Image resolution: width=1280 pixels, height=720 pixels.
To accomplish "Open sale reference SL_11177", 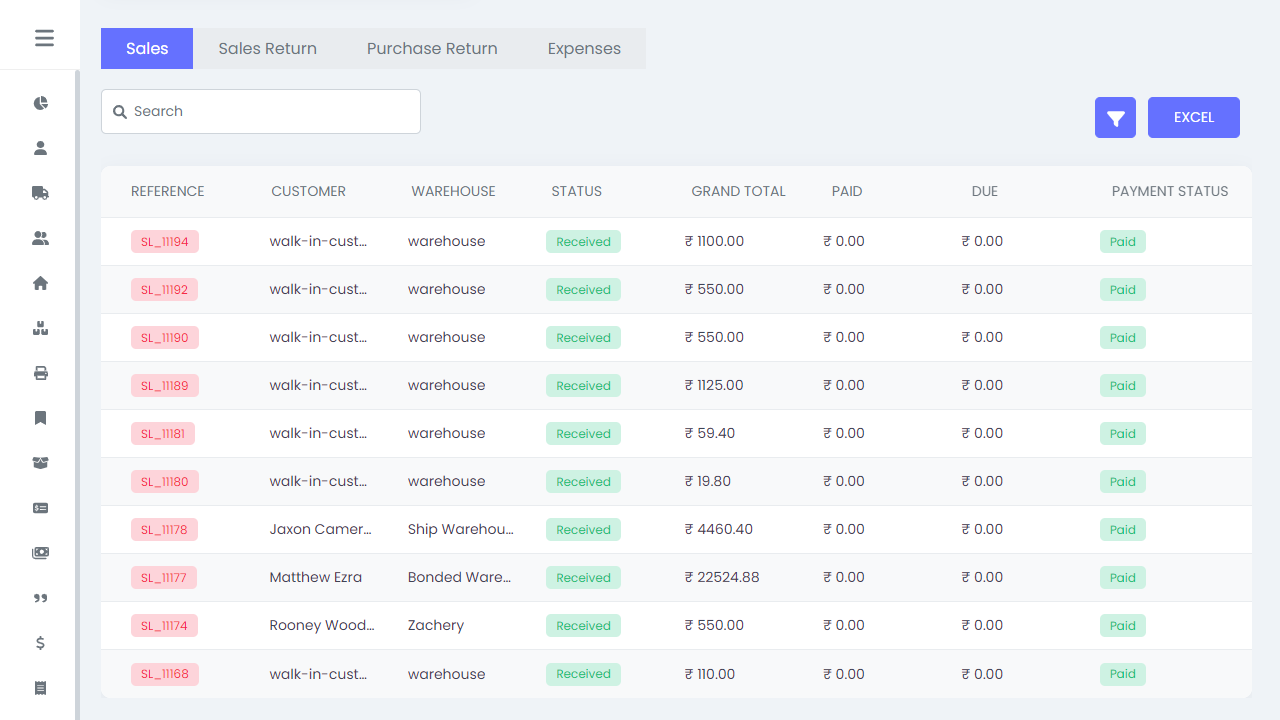I will [164, 577].
